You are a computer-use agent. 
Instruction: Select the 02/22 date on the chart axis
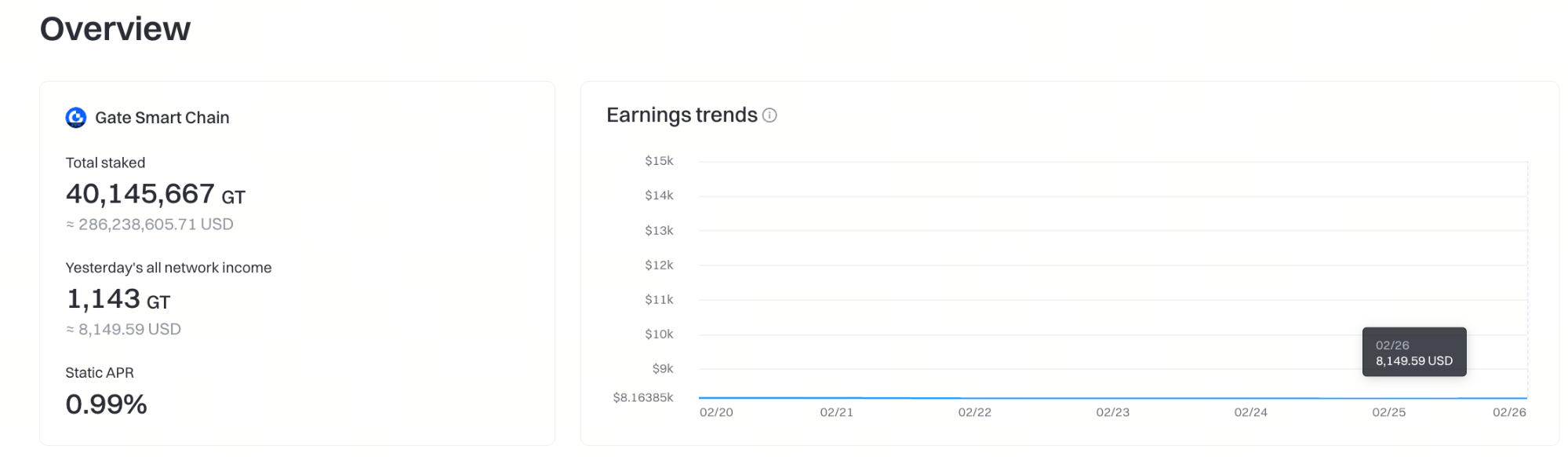point(974,412)
